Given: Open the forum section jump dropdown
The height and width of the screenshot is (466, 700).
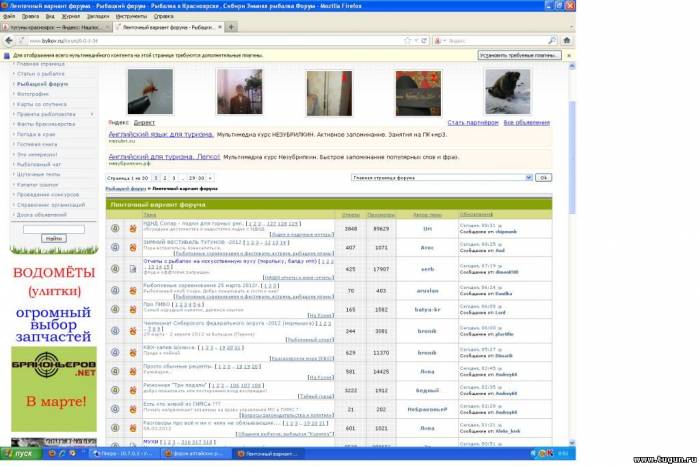Looking at the screenshot, I should 442,178.
